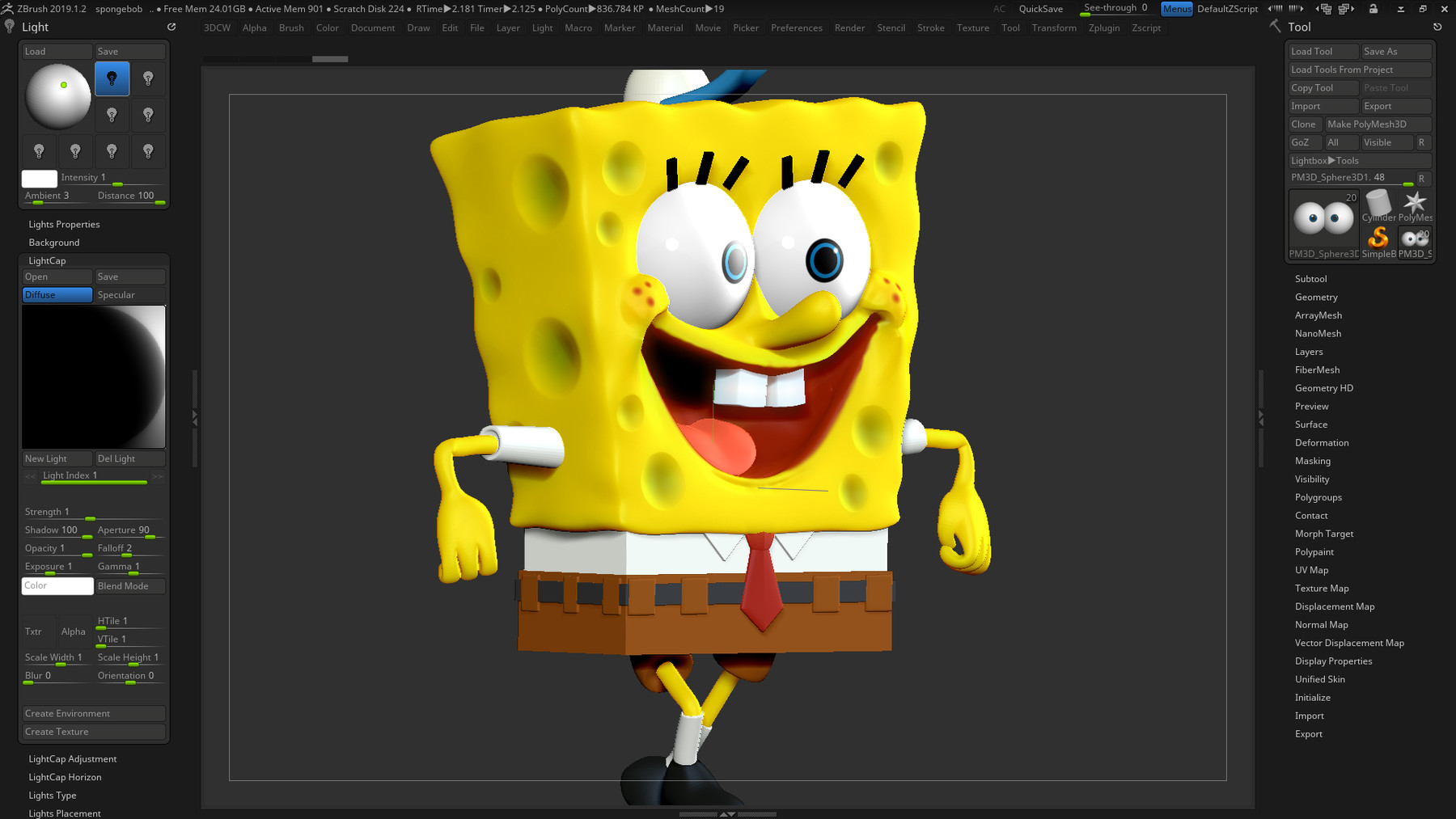Viewport: 1456px width, 819px height.
Task: Enable the second light bulb in the Light palette
Action: point(148,78)
